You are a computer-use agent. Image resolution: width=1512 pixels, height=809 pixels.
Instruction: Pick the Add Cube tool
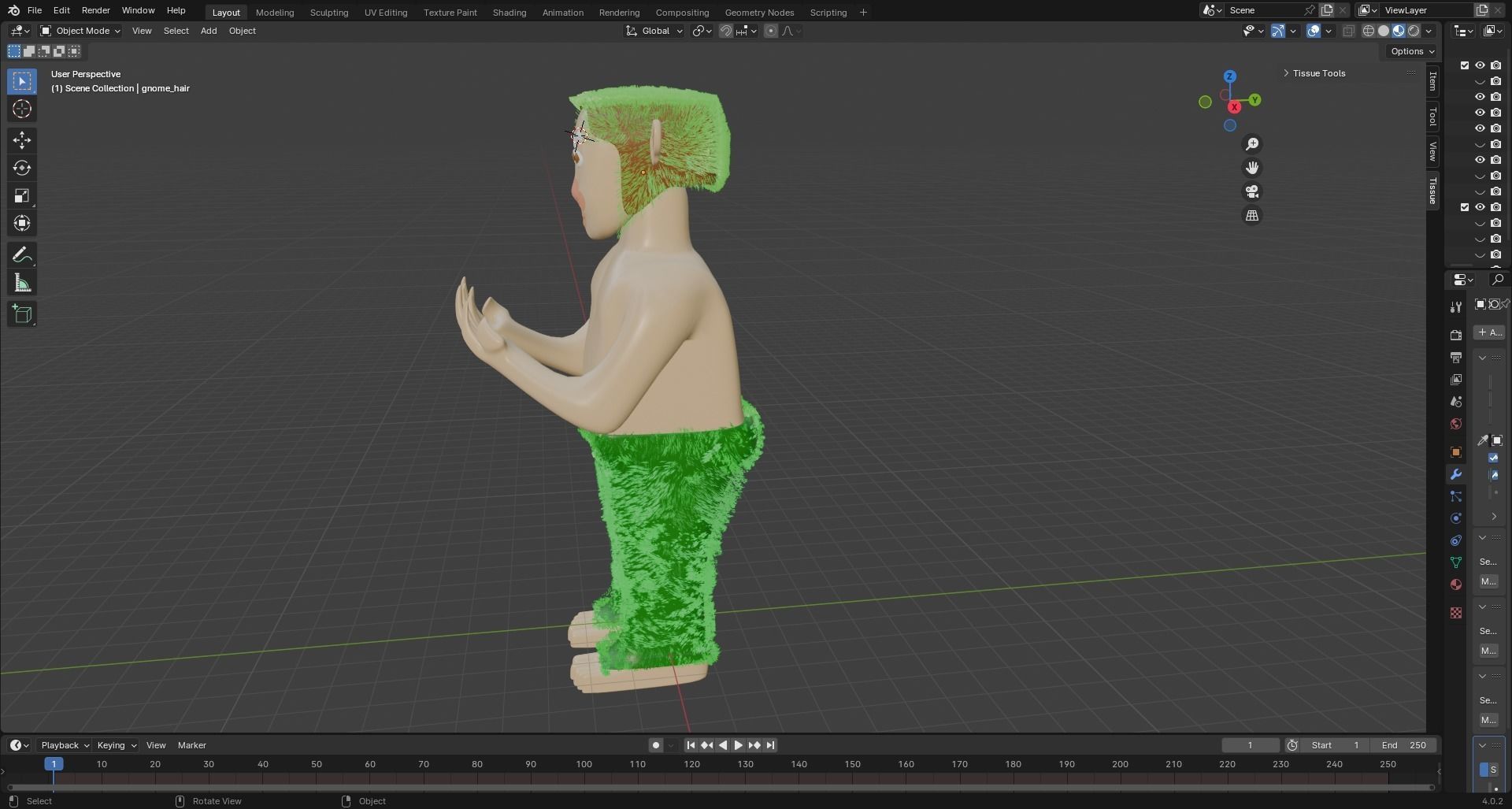[22, 314]
